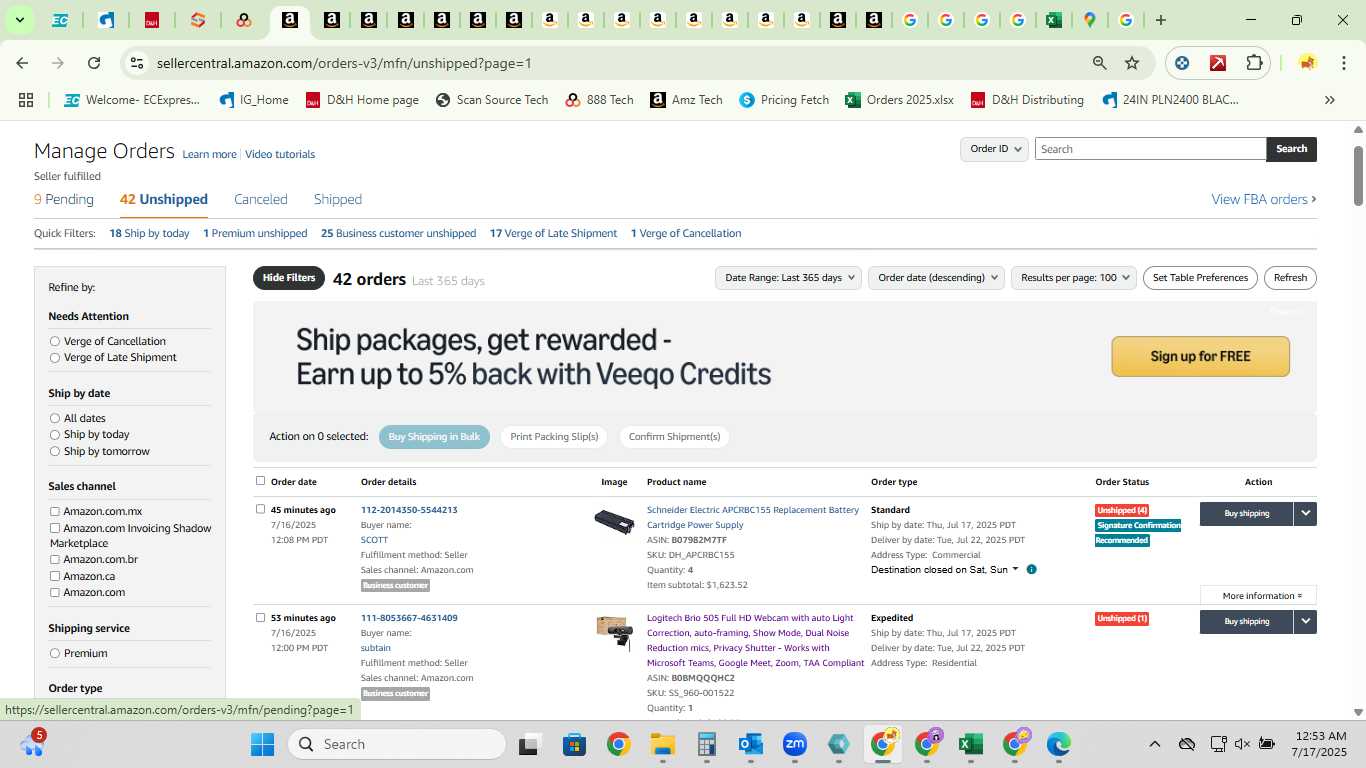Open the 888 Tech bookmark
The image size is (1366, 768).
click(599, 100)
